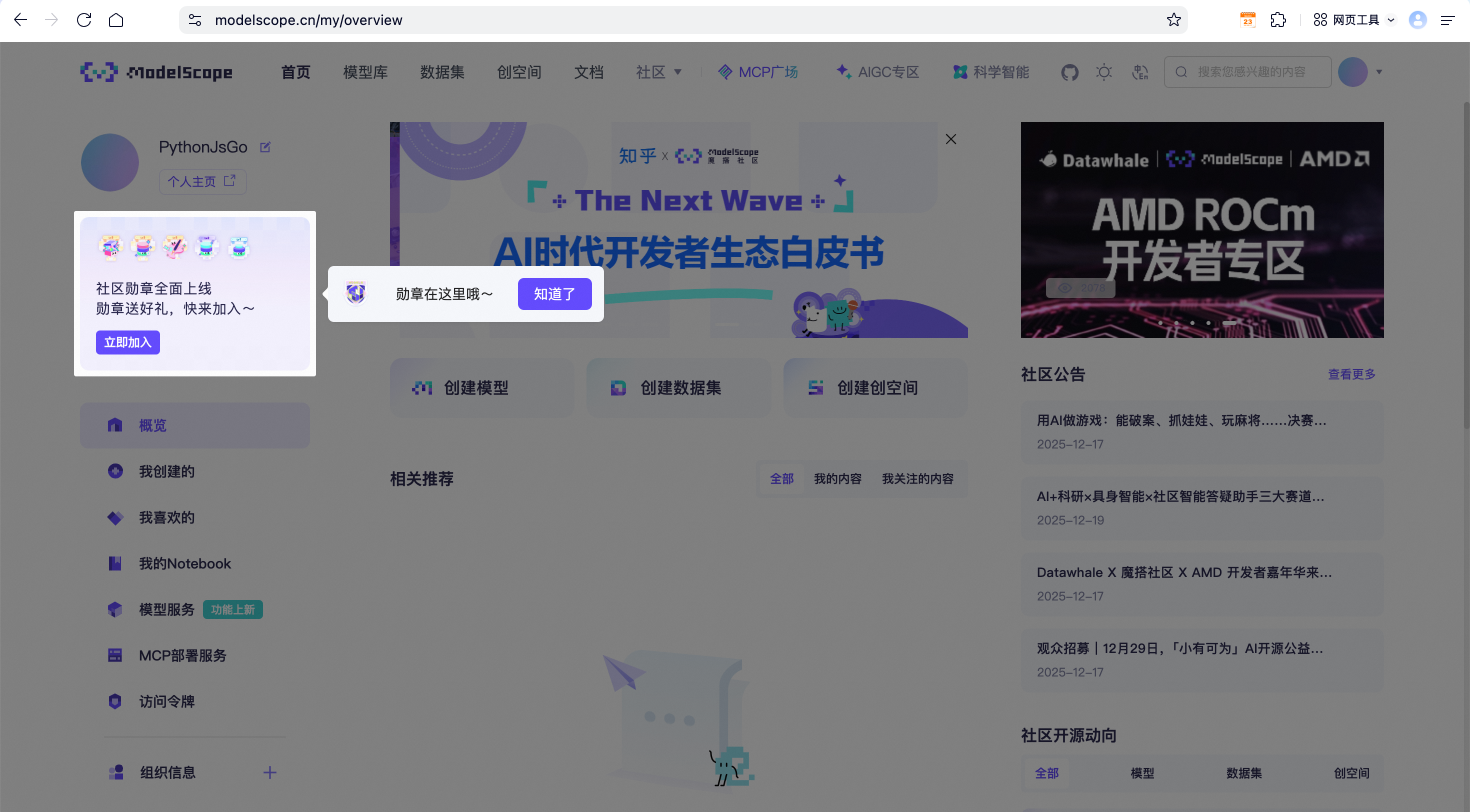Viewport: 1470px width, 812px height.
Task: Click the browser home icon
Action: point(116,20)
